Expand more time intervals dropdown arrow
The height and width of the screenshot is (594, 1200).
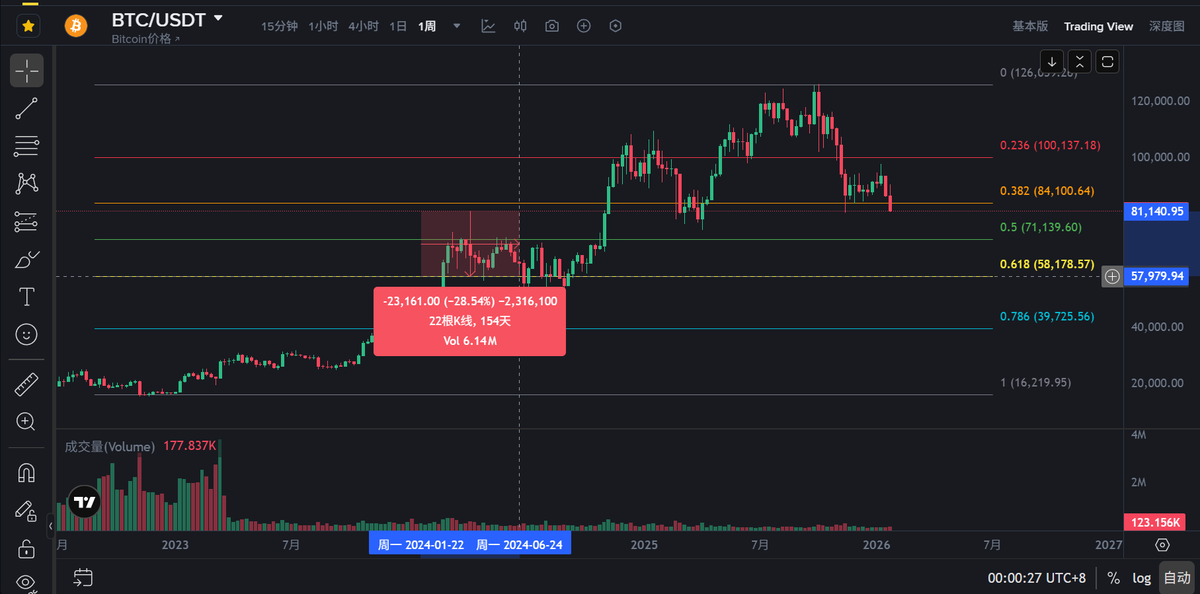(x=457, y=27)
